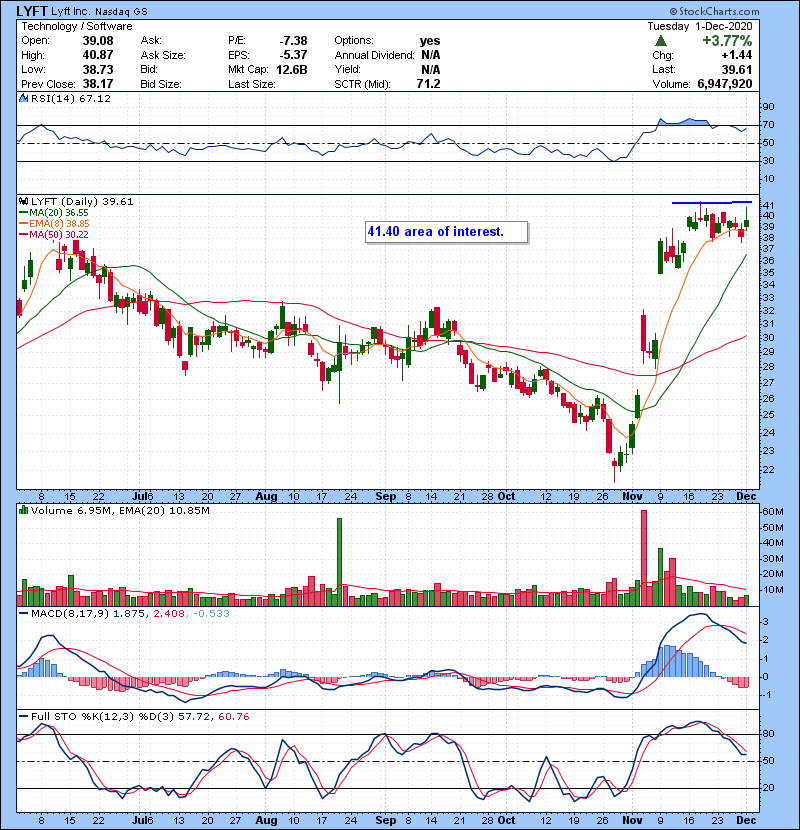
Task: Click the stochastic %K value 57.72
Action: coord(194,716)
